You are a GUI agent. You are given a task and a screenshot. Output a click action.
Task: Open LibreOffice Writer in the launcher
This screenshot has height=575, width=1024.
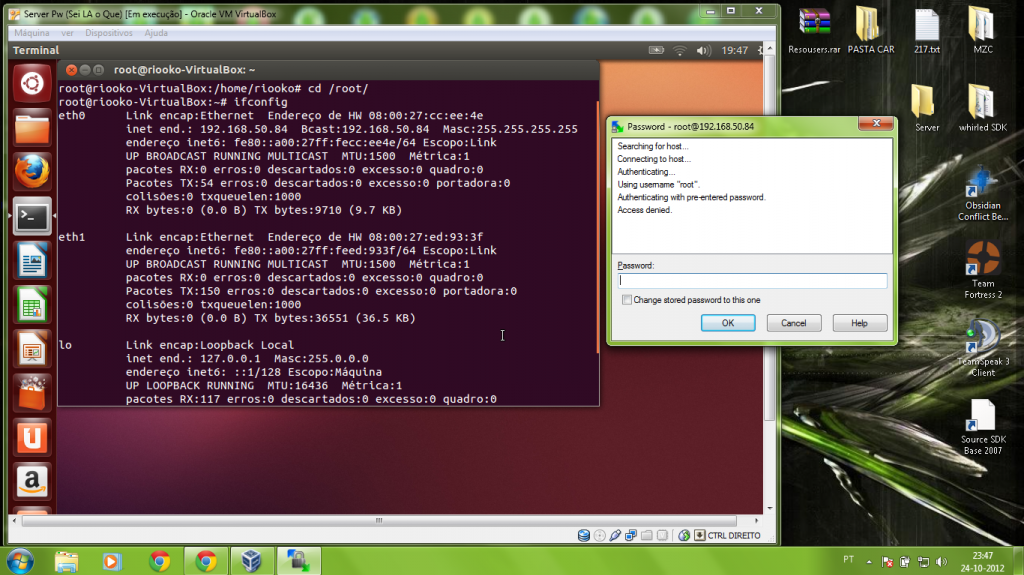click(32, 259)
